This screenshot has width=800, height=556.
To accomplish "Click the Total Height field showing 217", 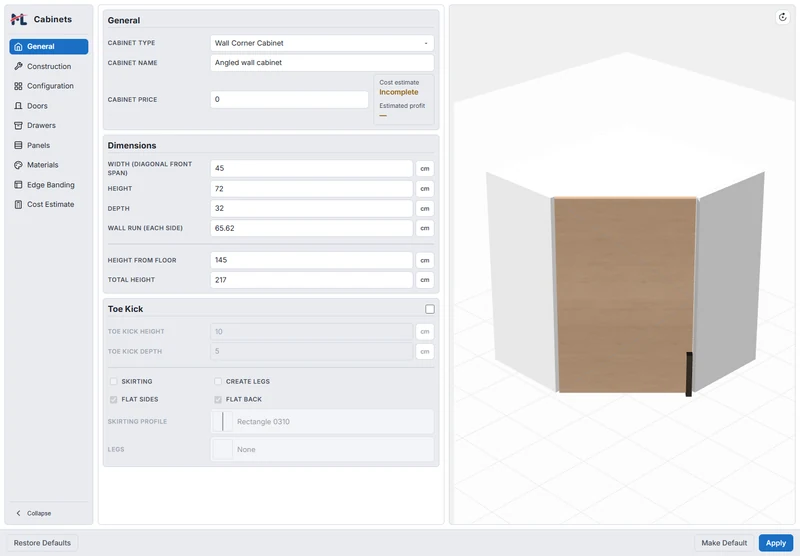I will pos(311,280).
